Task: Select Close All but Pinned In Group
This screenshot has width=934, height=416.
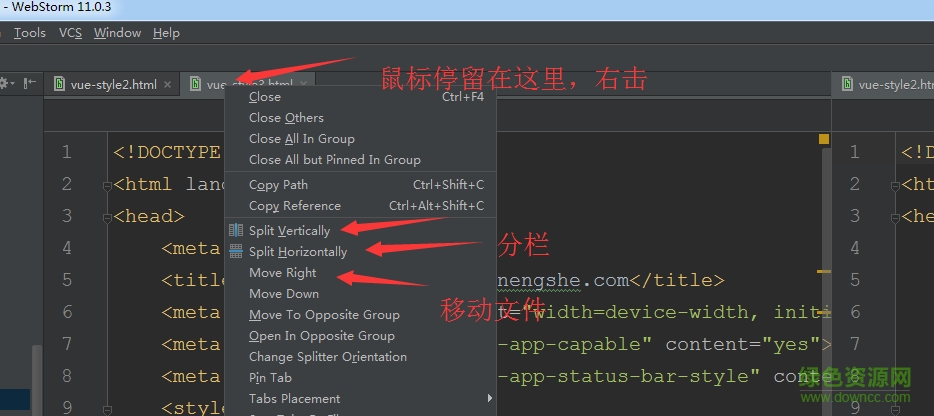Action: (360, 160)
